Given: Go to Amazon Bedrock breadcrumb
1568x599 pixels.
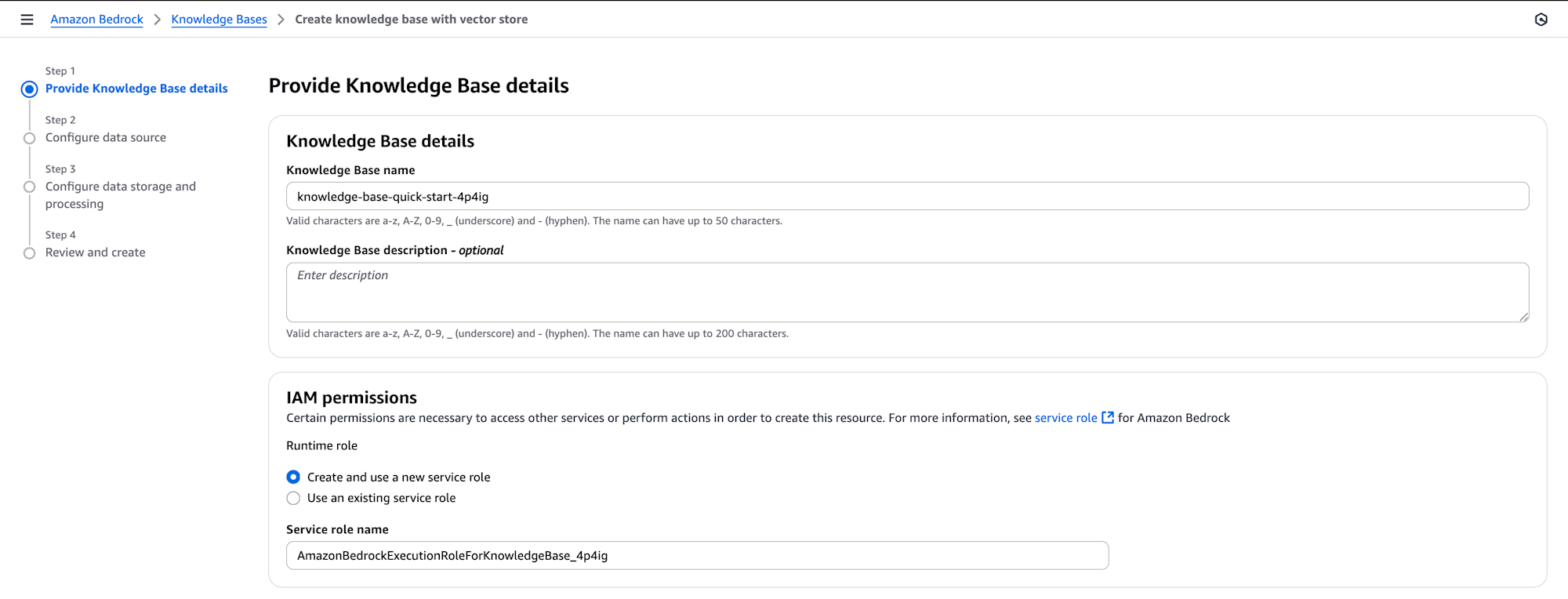Looking at the screenshot, I should pos(96,20).
